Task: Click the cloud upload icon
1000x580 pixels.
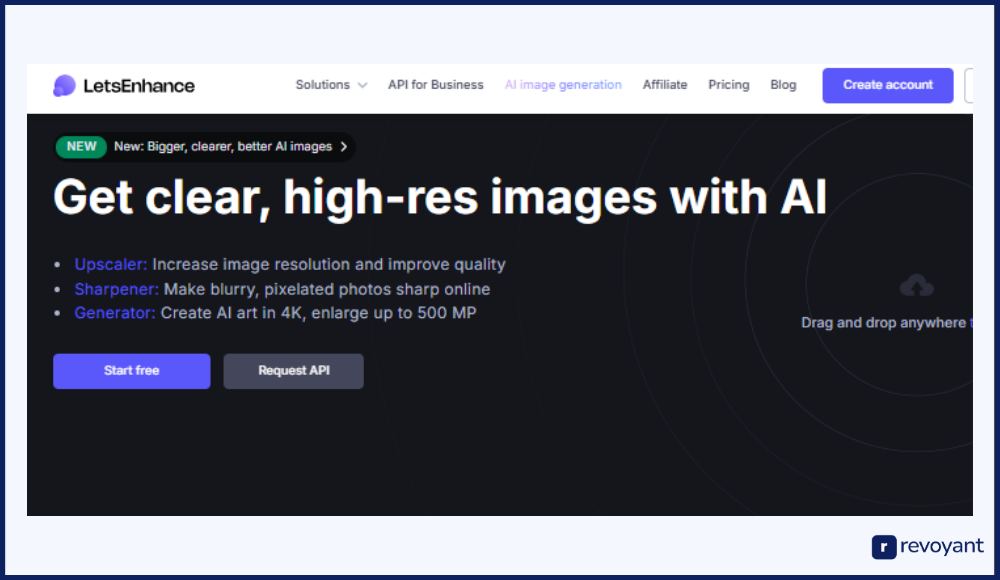Action: (x=916, y=286)
